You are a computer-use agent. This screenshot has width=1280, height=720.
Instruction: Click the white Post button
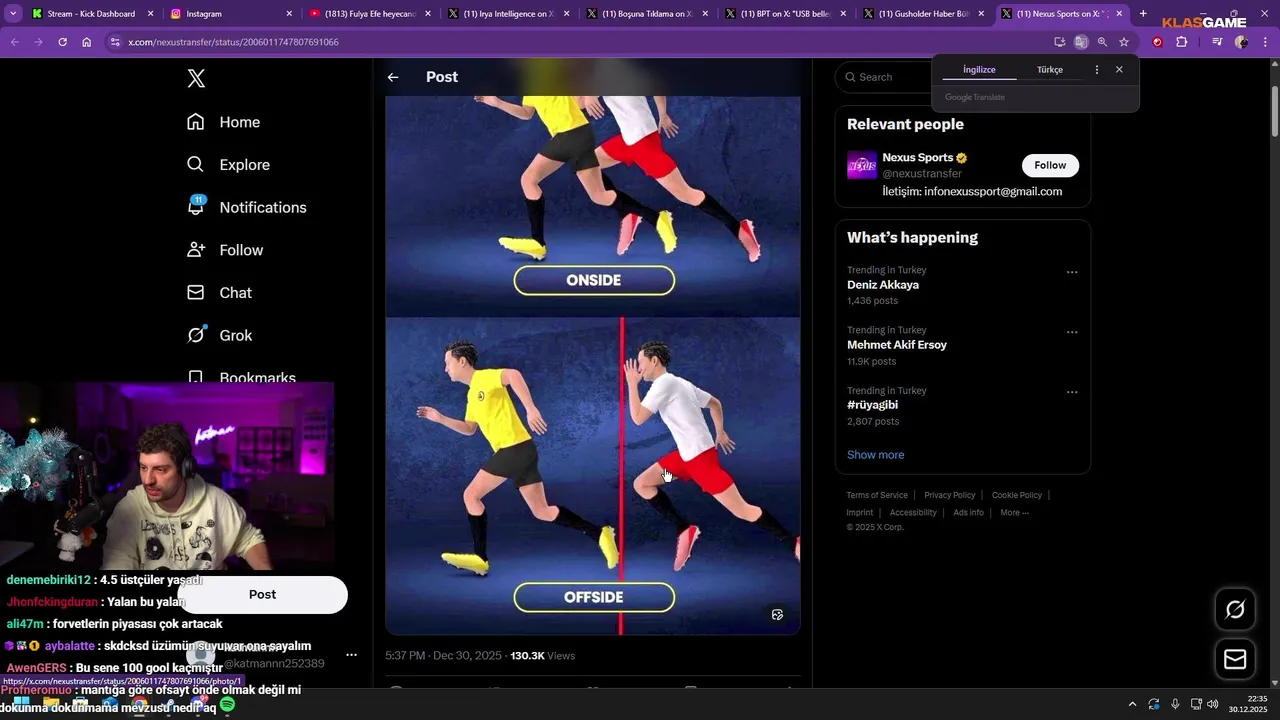click(262, 594)
